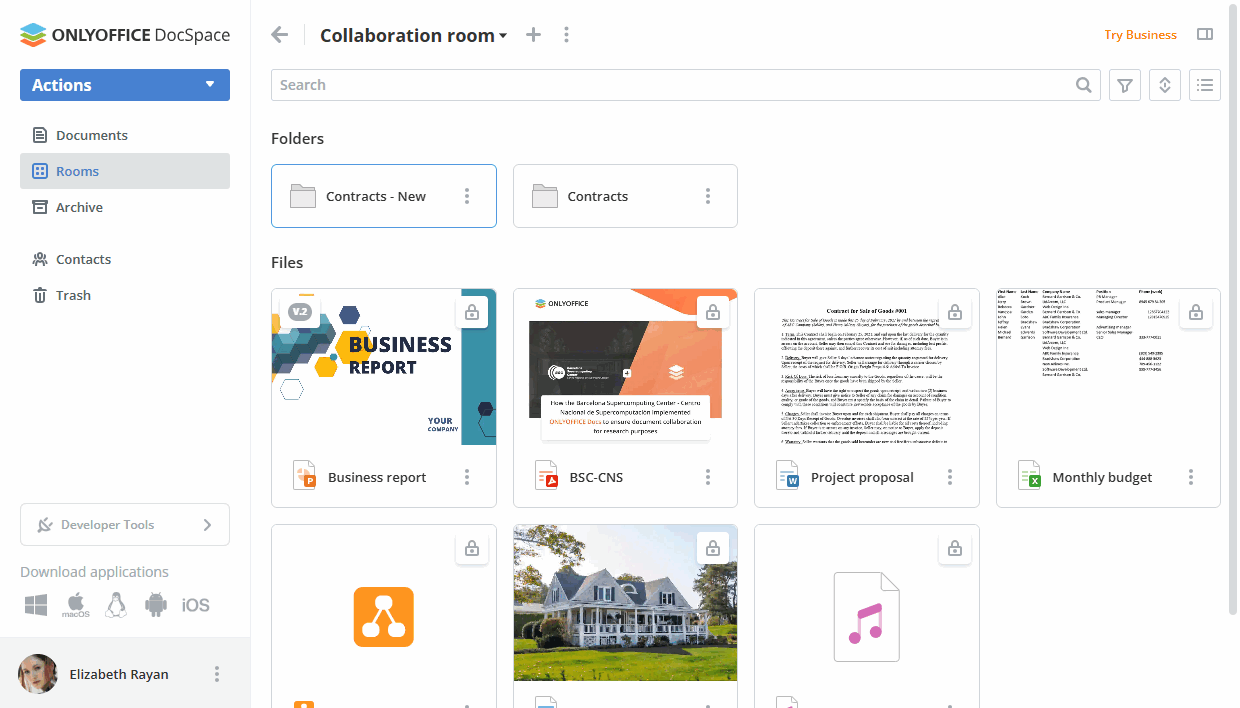The height and width of the screenshot is (708, 1240).
Task: Toggle lock on Monthly budget
Action: pos(1196,312)
